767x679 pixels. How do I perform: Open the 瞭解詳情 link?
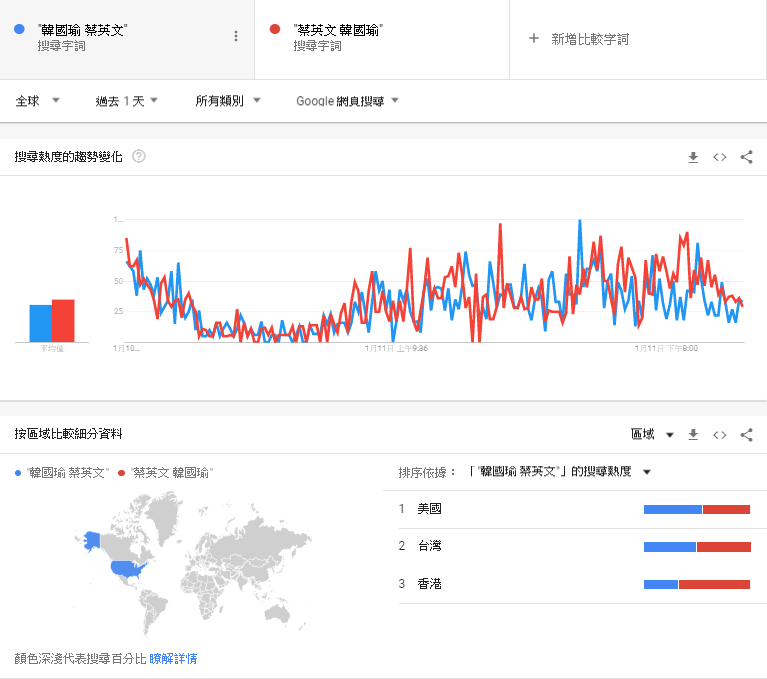point(173,658)
